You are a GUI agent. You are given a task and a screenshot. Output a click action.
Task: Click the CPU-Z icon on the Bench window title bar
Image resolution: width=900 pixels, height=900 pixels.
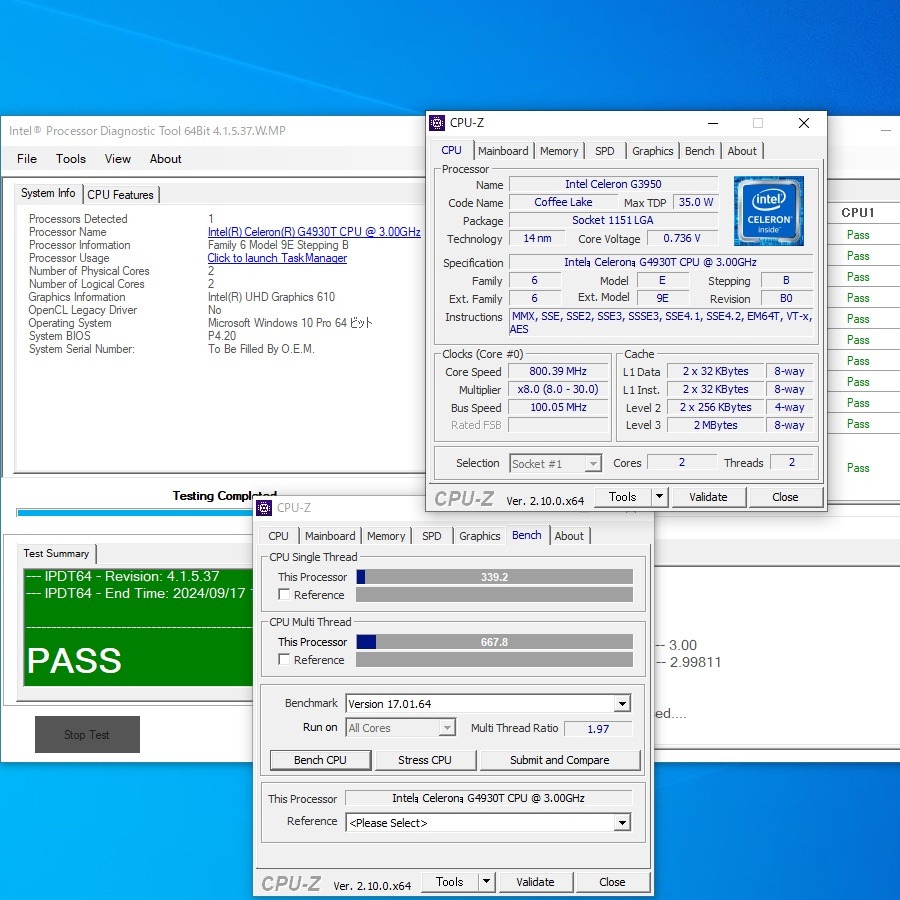click(264, 508)
